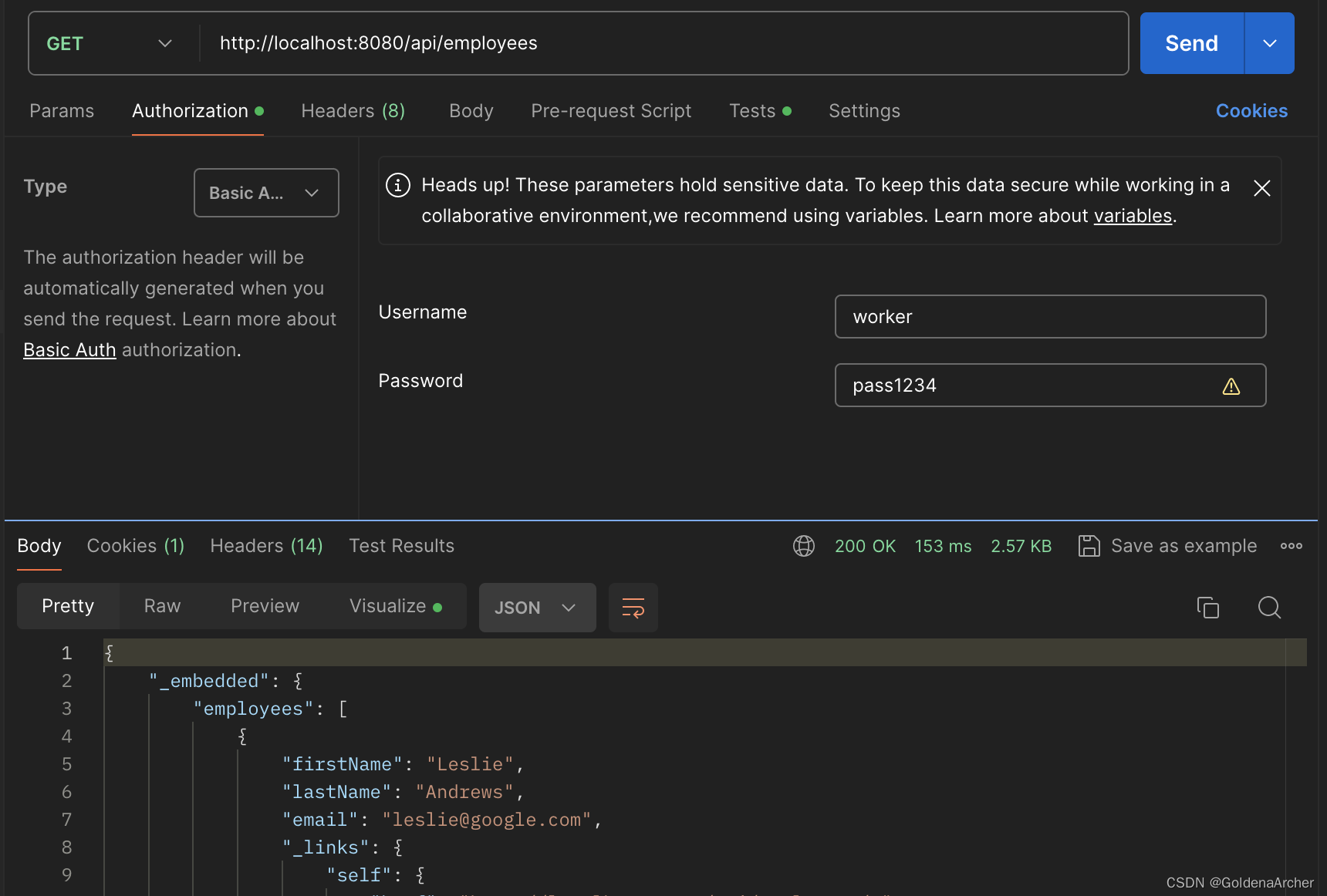
Task: Open the response Cookies (1) tab
Action: tap(136, 546)
